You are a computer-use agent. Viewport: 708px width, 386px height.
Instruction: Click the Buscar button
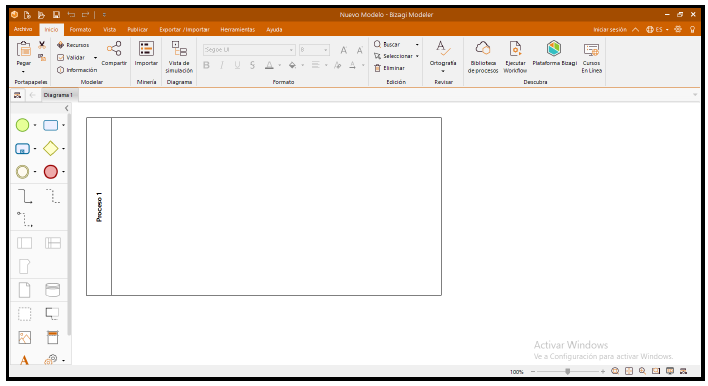387,44
